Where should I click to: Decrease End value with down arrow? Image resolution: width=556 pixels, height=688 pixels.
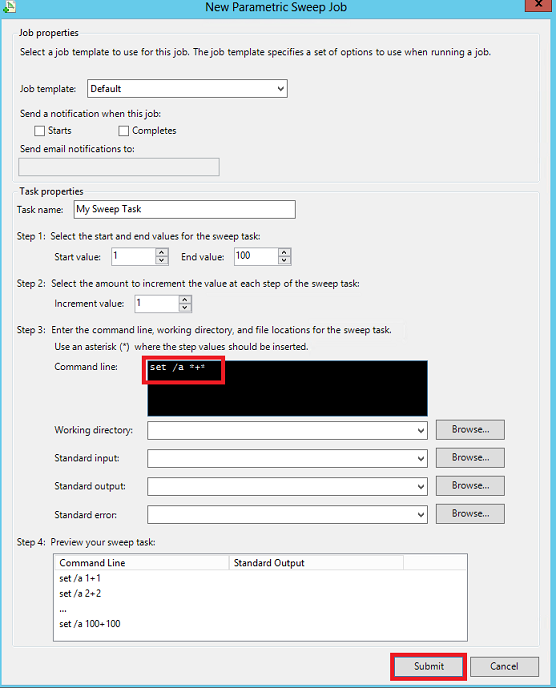tap(284, 260)
